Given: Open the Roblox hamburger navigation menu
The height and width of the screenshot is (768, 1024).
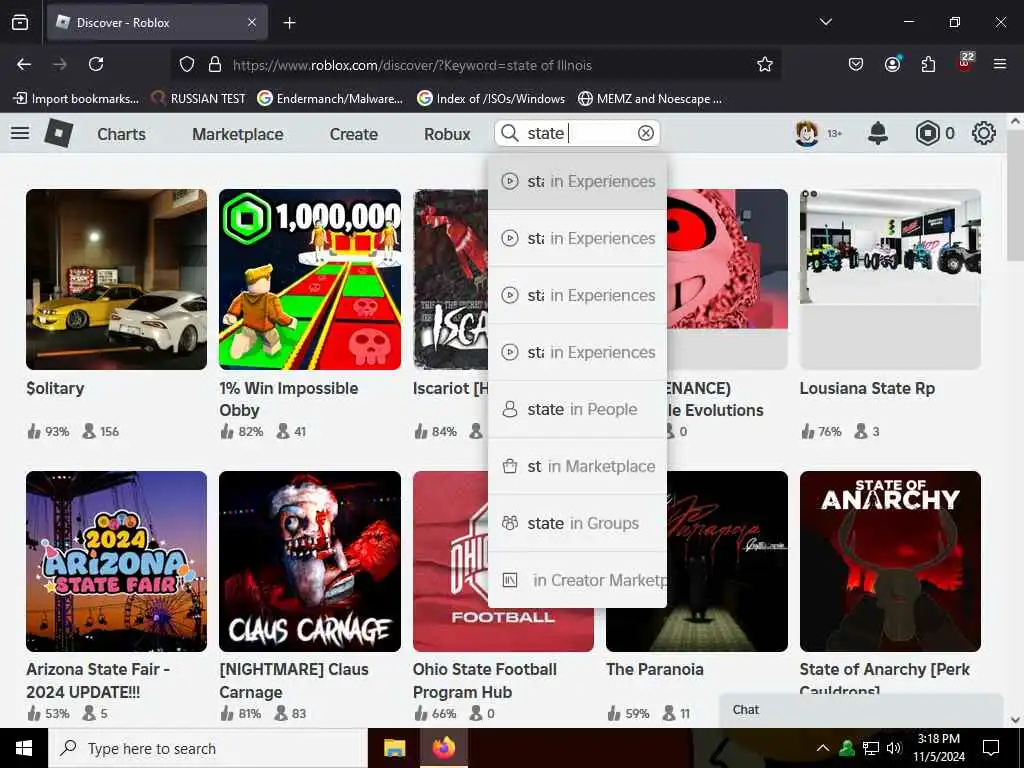Looking at the screenshot, I should pos(20,133).
